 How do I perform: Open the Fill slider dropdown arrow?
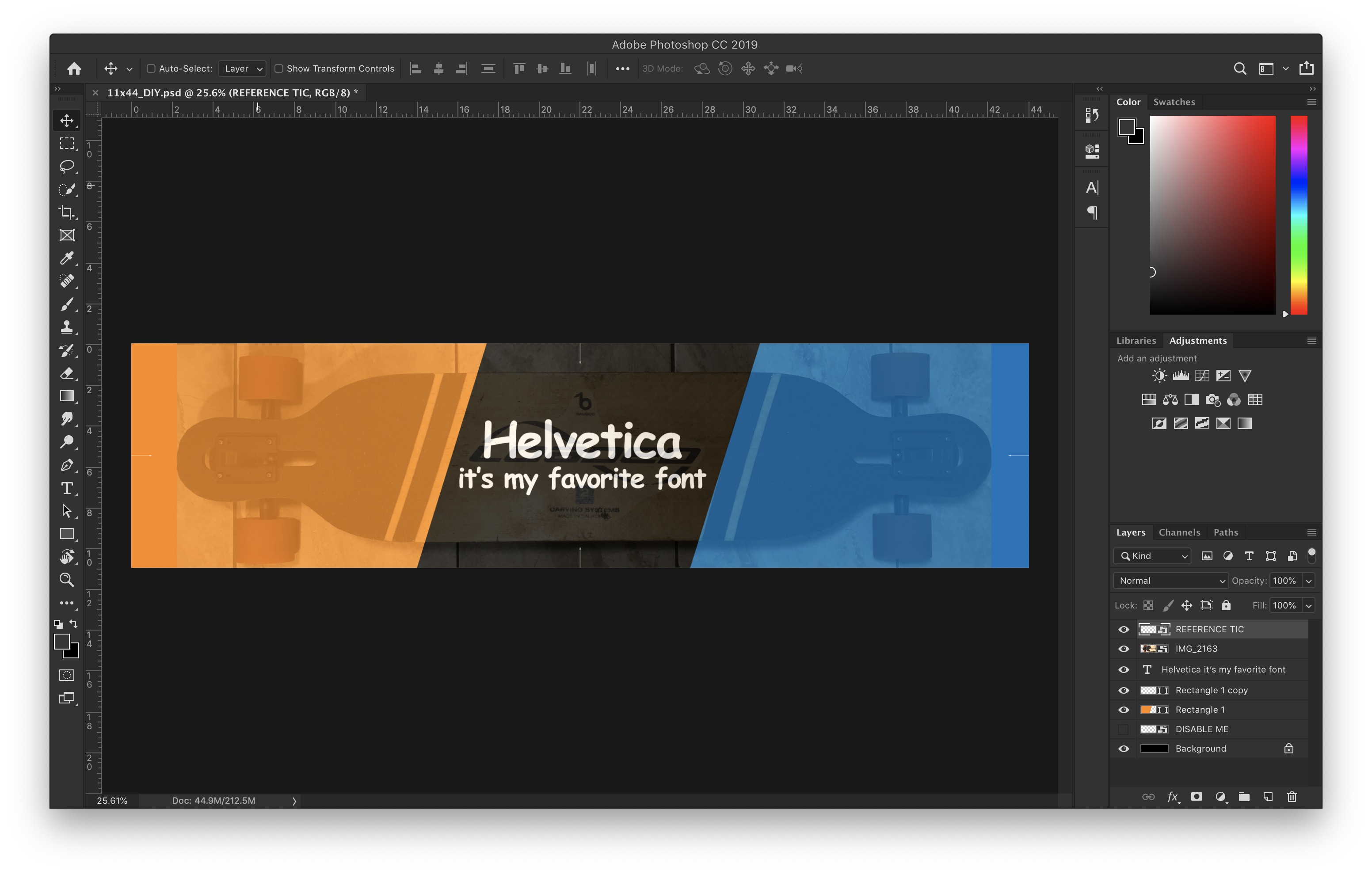pos(1309,606)
